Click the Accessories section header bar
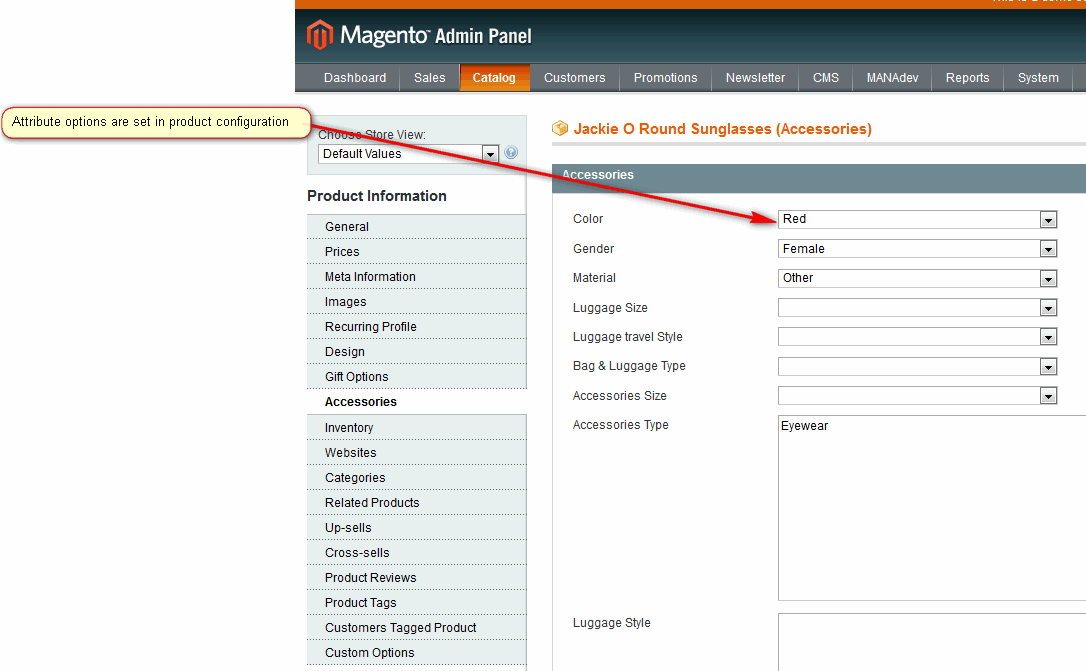Viewport: 1086px width, 671px height. tap(819, 178)
